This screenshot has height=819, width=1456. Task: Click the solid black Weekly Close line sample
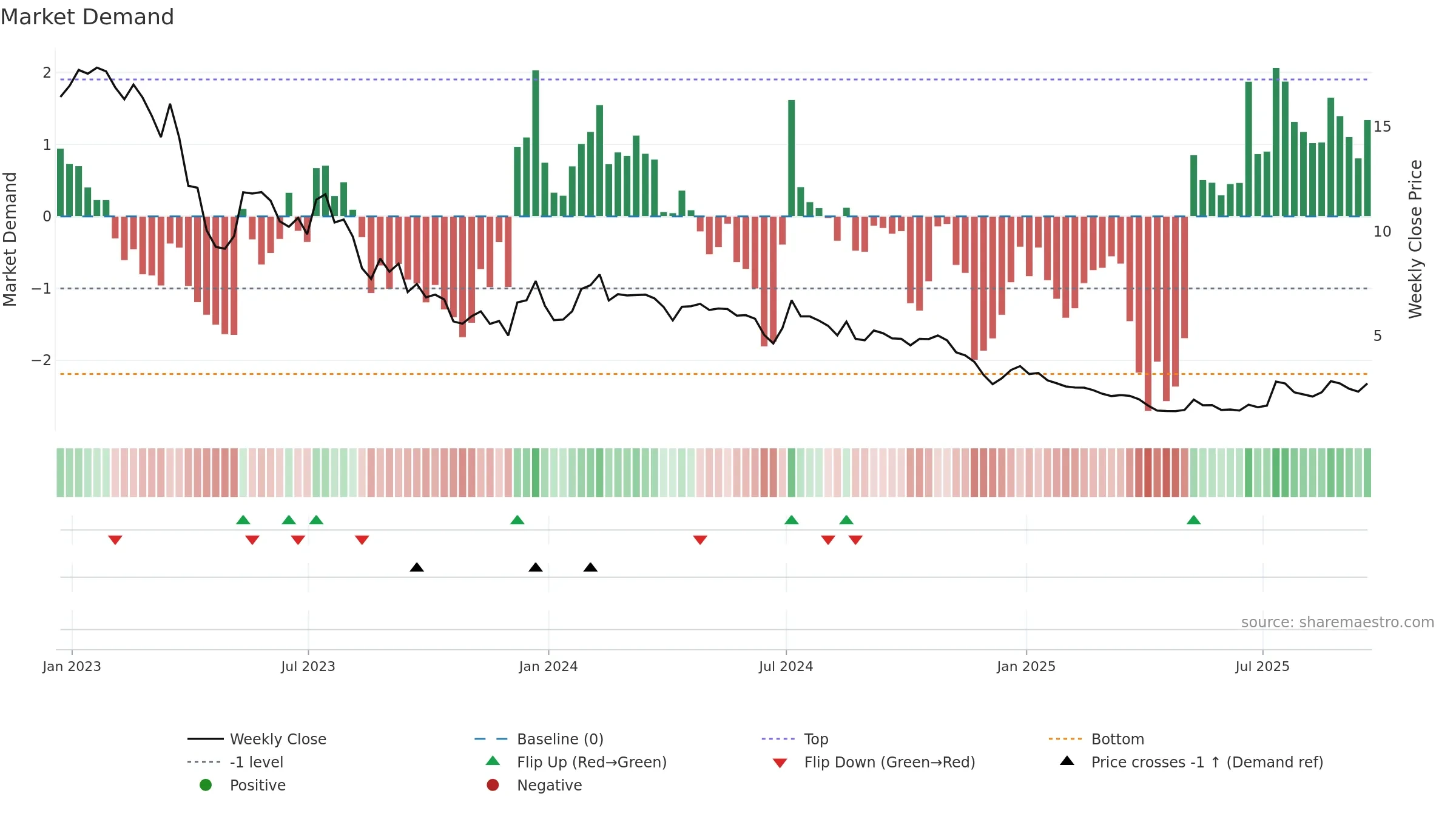click(x=206, y=739)
